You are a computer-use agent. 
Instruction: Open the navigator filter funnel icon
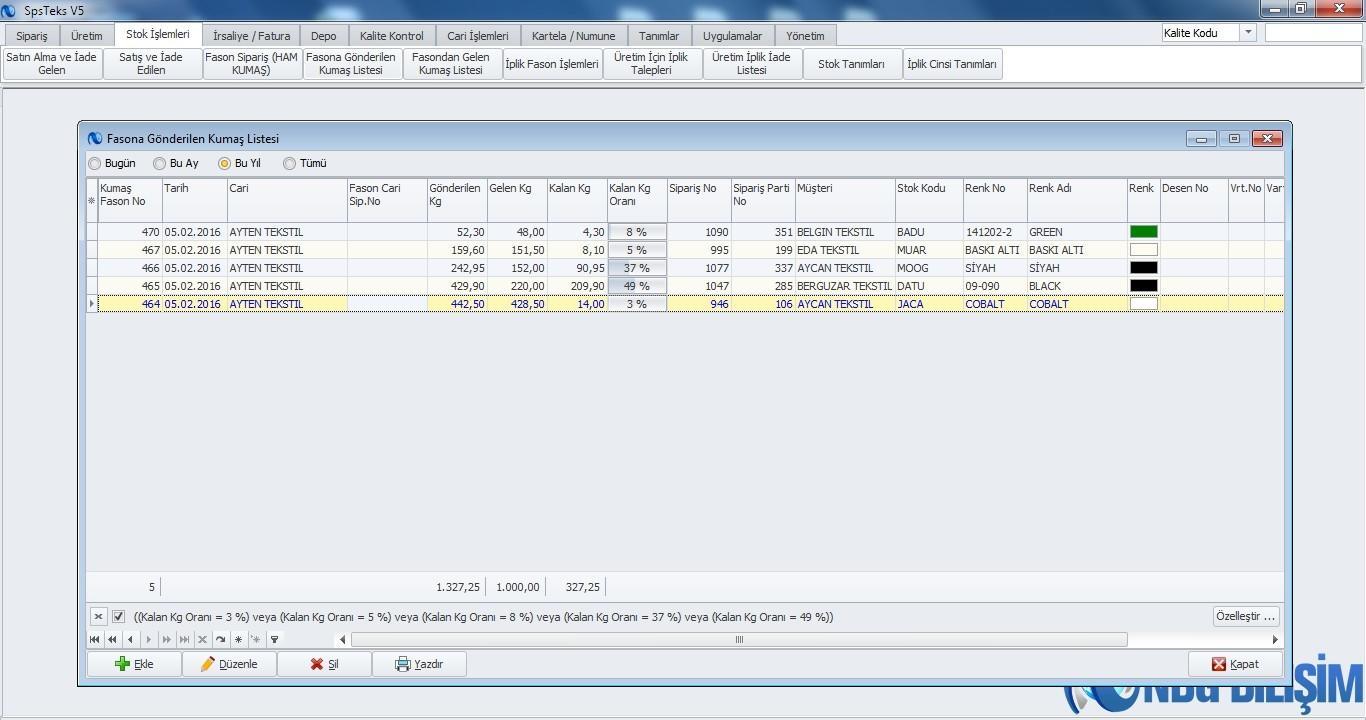coord(274,639)
